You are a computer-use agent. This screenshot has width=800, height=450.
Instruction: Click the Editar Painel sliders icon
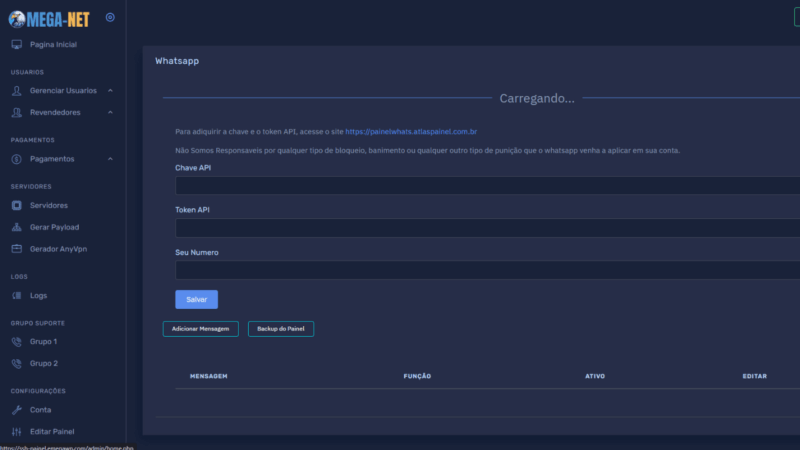click(x=17, y=432)
